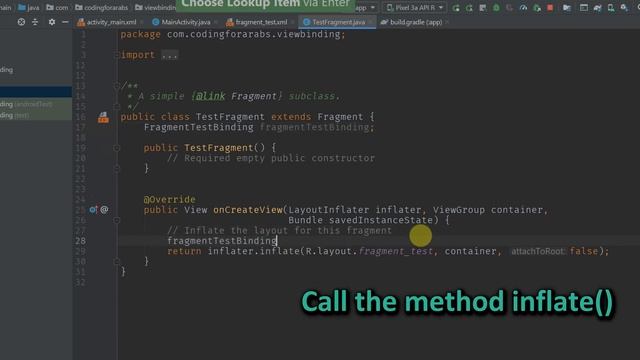The height and width of the screenshot is (360, 640).
Task: Close the fragment_test.xml tab
Action: pos(292,22)
